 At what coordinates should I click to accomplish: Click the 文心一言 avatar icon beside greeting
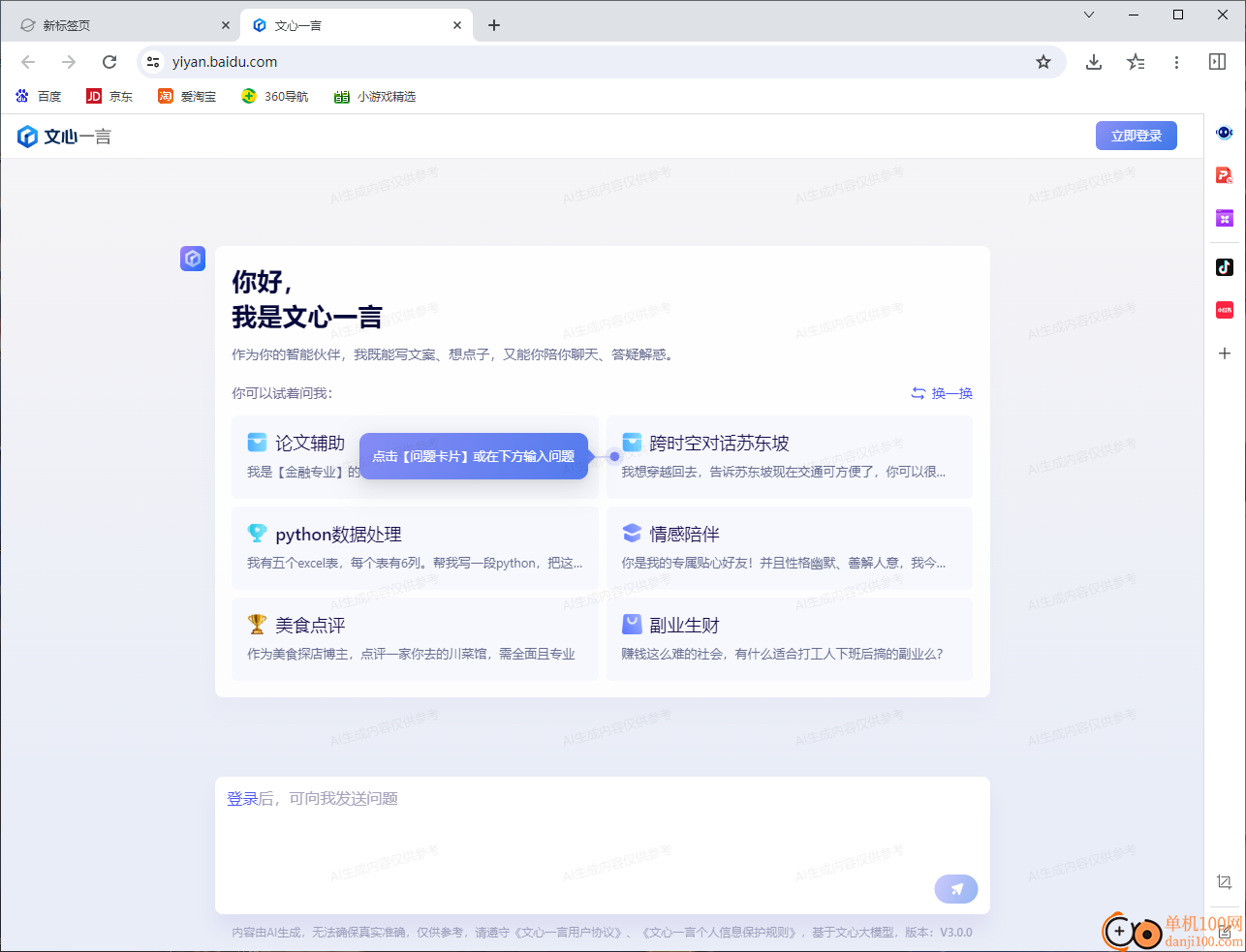[x=193, y=259]
